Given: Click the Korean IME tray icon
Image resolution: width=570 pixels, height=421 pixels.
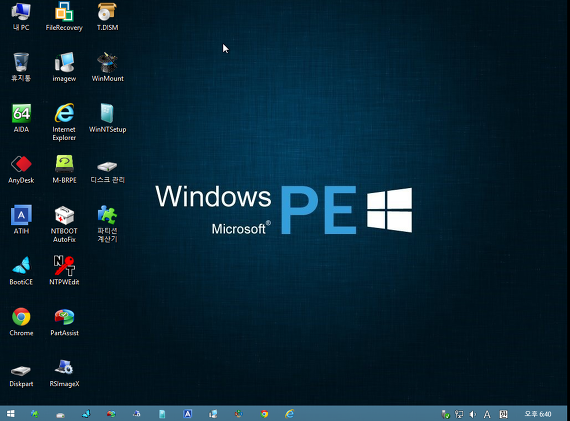Looking at the screenshot, I should click(503, 414).
